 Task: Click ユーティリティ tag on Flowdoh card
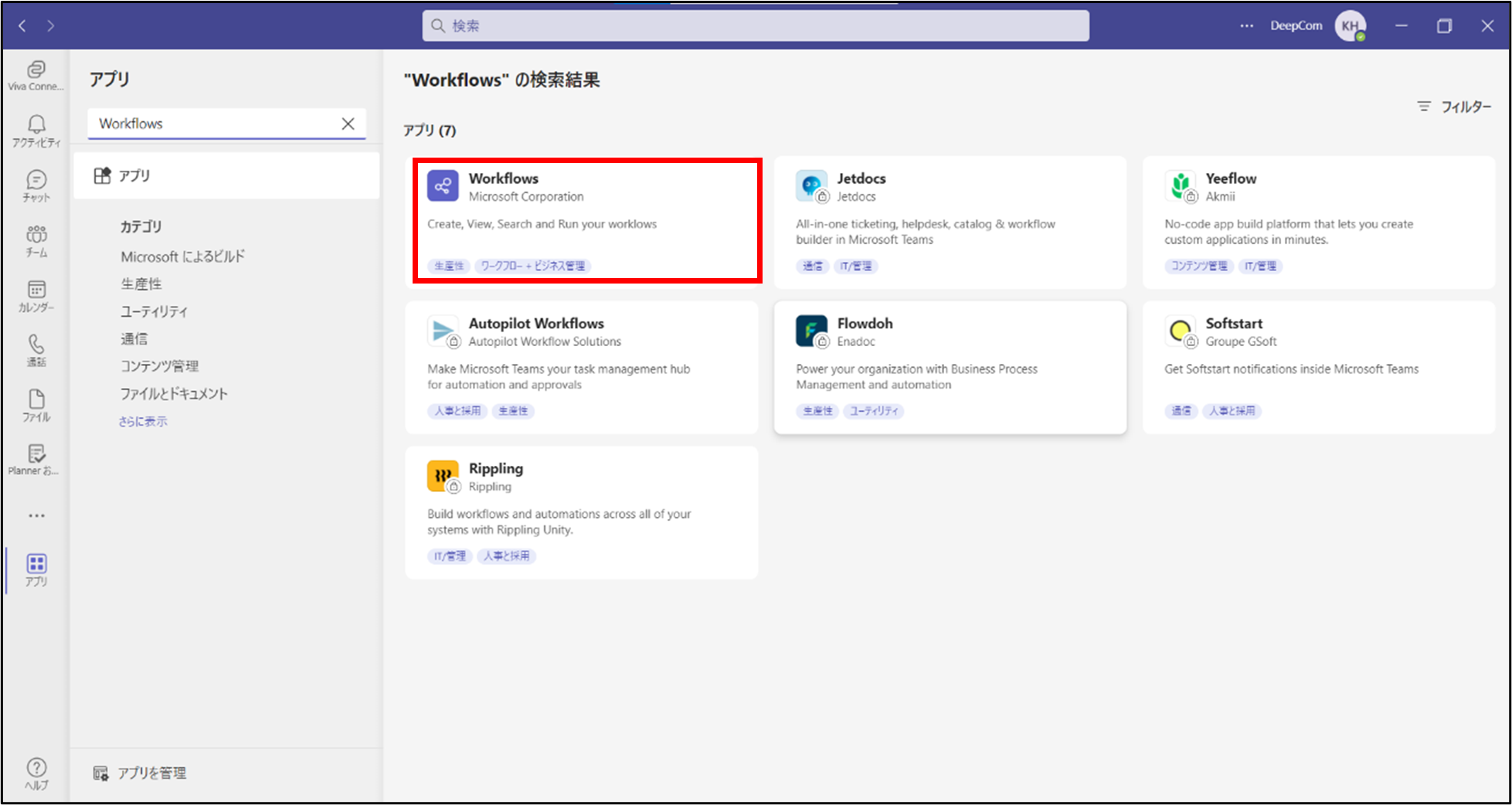874,411
